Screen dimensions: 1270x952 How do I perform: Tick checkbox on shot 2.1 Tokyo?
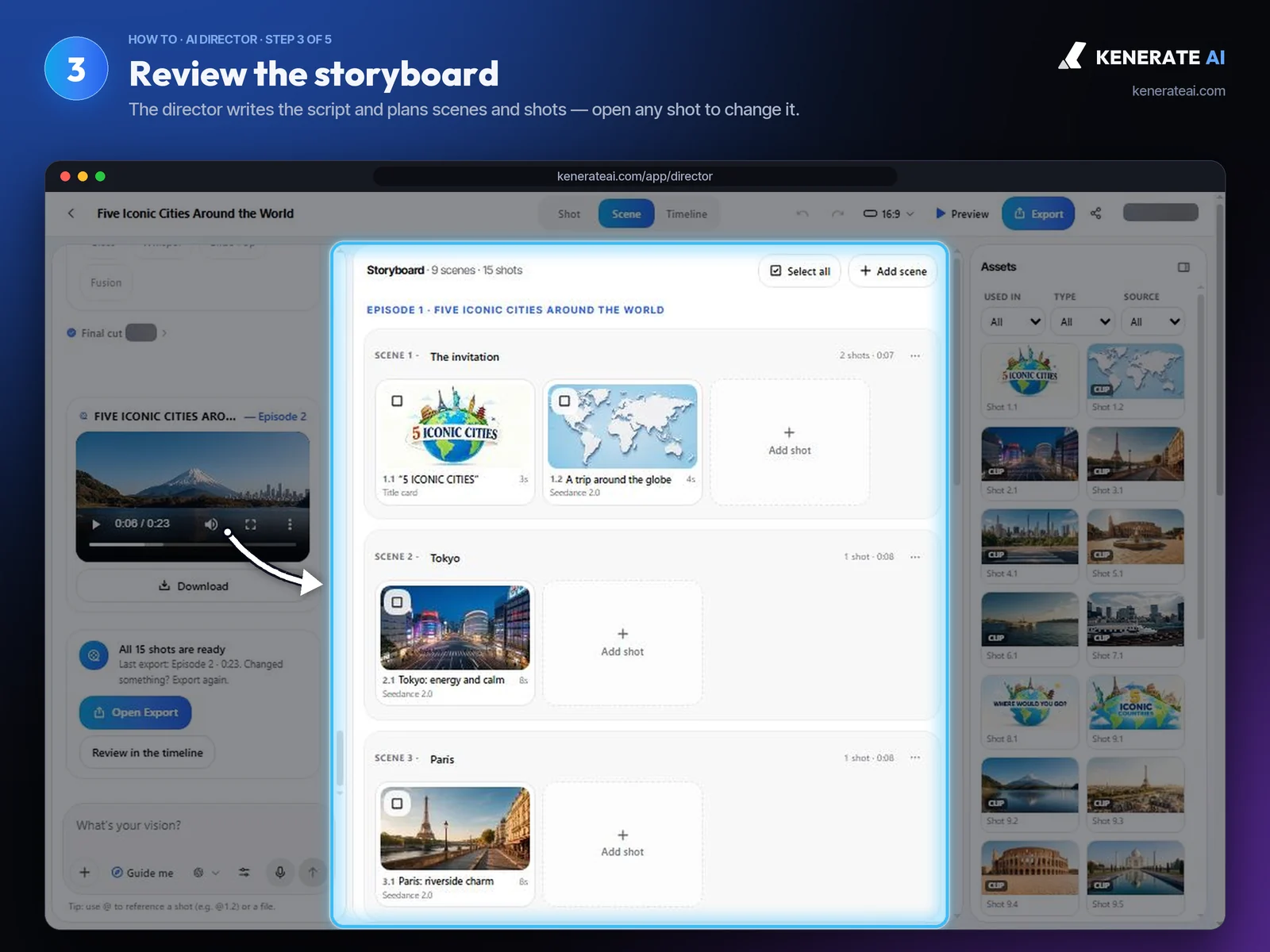[397, 602]
